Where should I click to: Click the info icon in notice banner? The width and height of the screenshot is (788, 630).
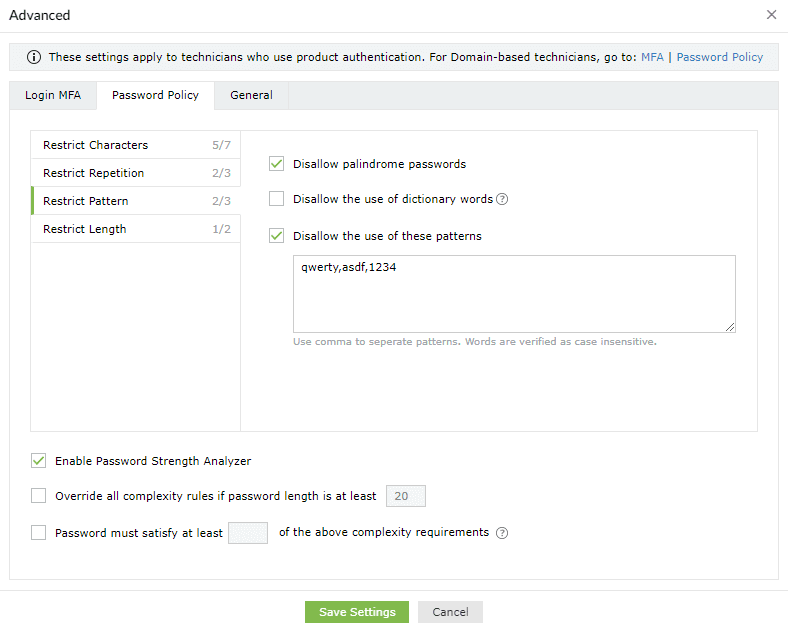point(34,57)
